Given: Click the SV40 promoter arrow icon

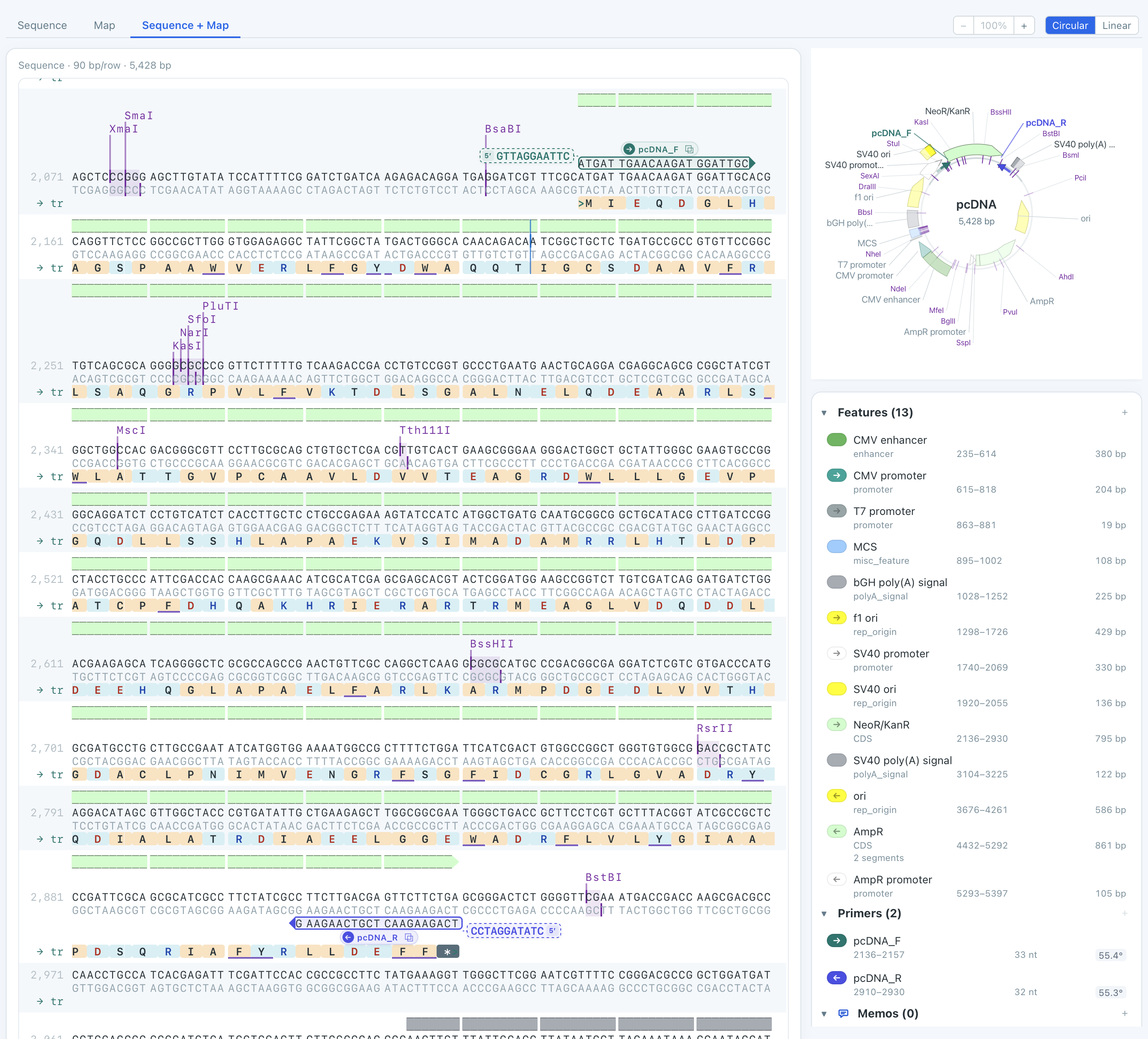Looking at the screenshot, I should point(836,653).
